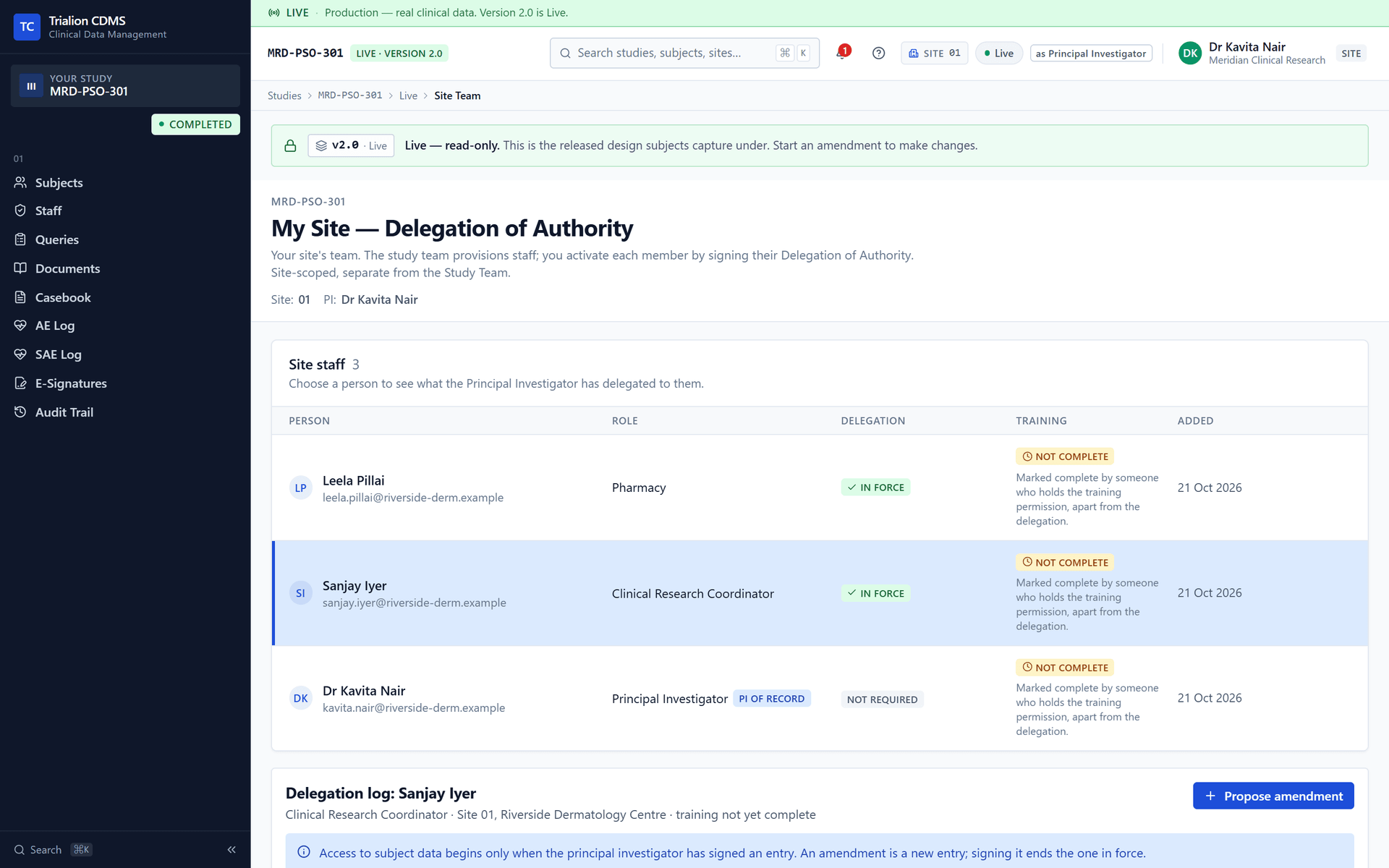1389x868 pixels.
Task: Click the YOUR STUDY bars icon
Action: (x=31, y=86)
